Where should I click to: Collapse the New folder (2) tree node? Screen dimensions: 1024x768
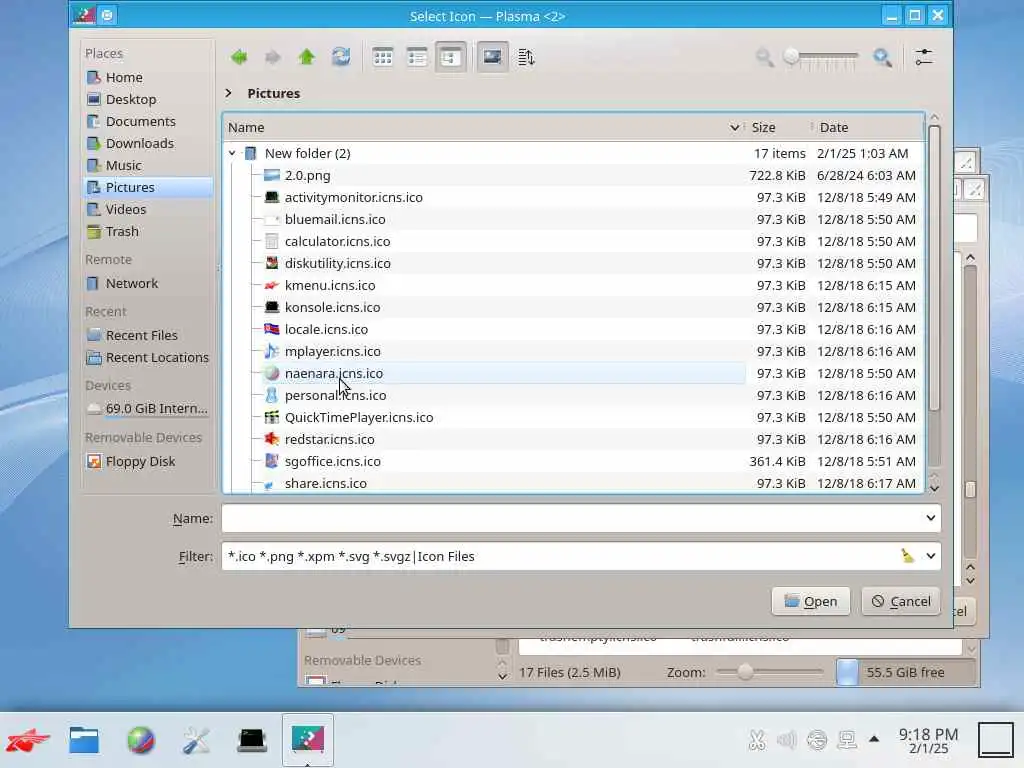(232, 153)
